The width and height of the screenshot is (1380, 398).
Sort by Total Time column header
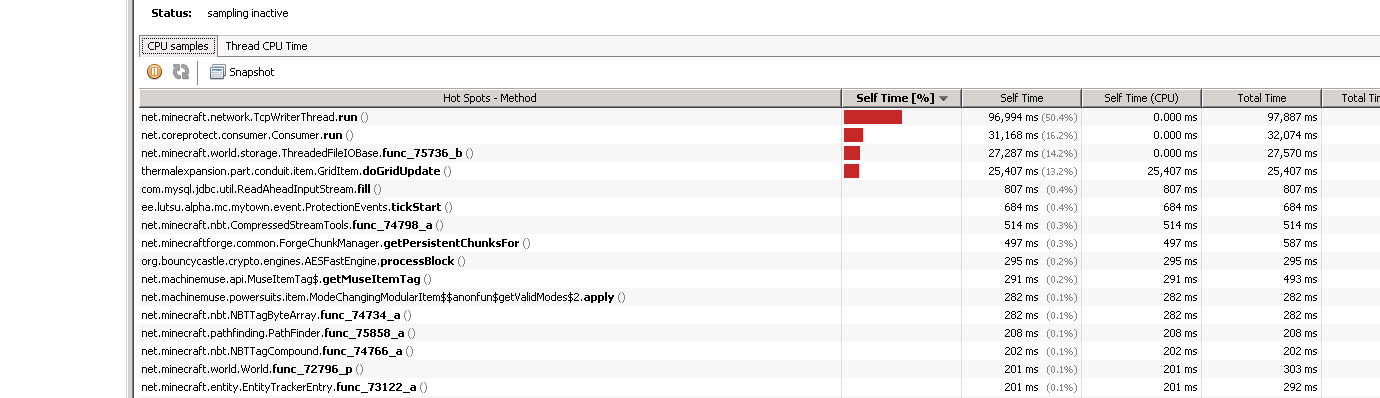point(1261,98)
